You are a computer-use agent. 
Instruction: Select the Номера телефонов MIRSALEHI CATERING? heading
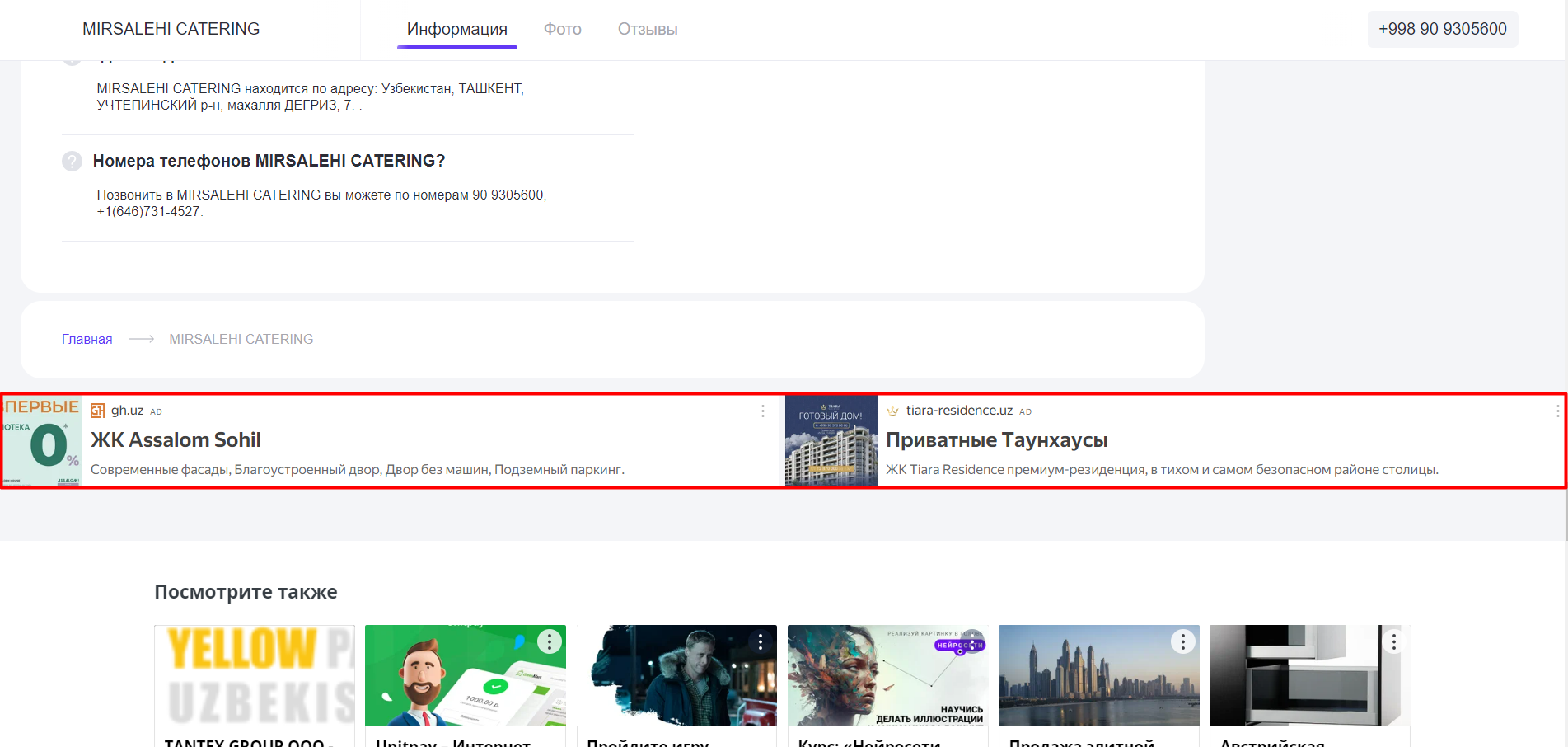269,161
